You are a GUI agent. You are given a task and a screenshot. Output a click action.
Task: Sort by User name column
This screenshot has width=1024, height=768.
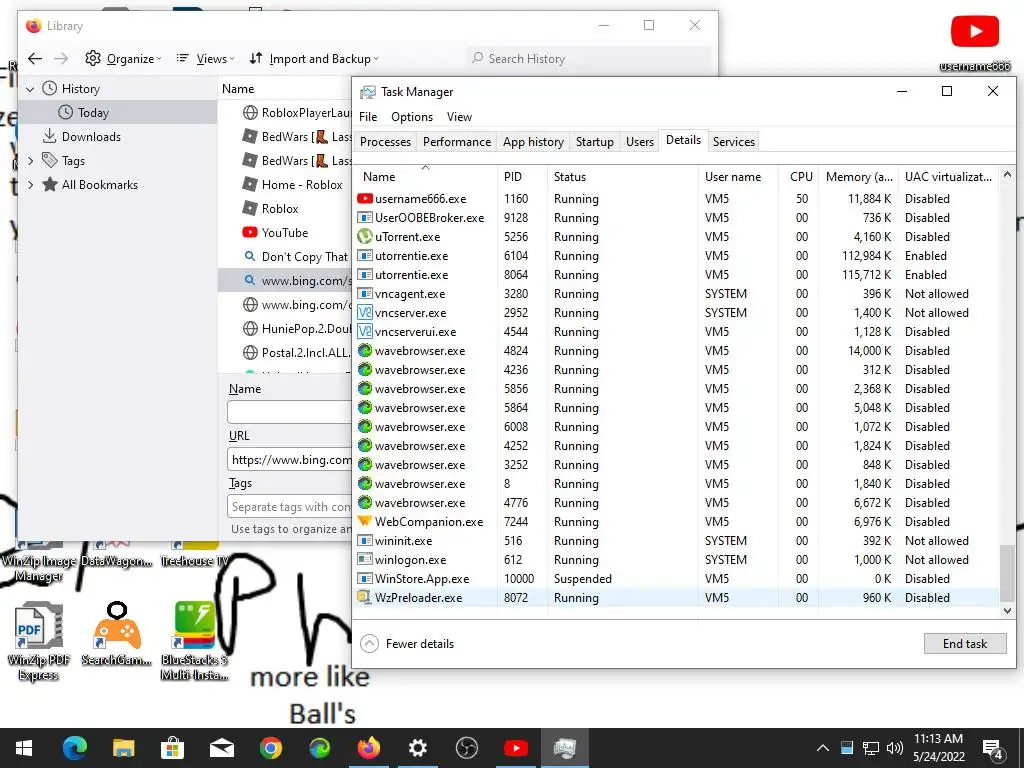click(738, 176)
